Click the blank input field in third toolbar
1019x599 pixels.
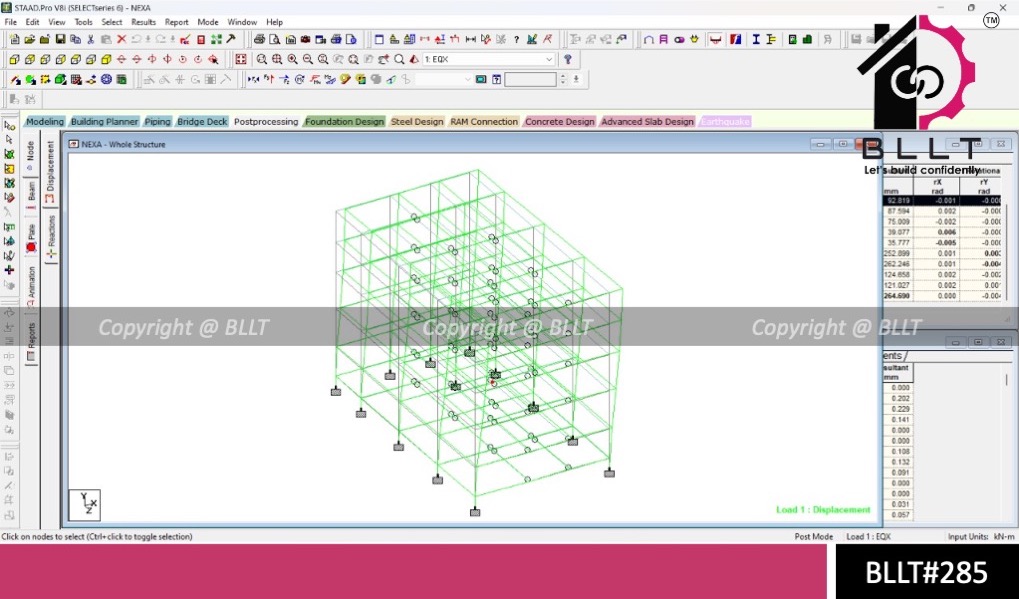click(530, 79)
